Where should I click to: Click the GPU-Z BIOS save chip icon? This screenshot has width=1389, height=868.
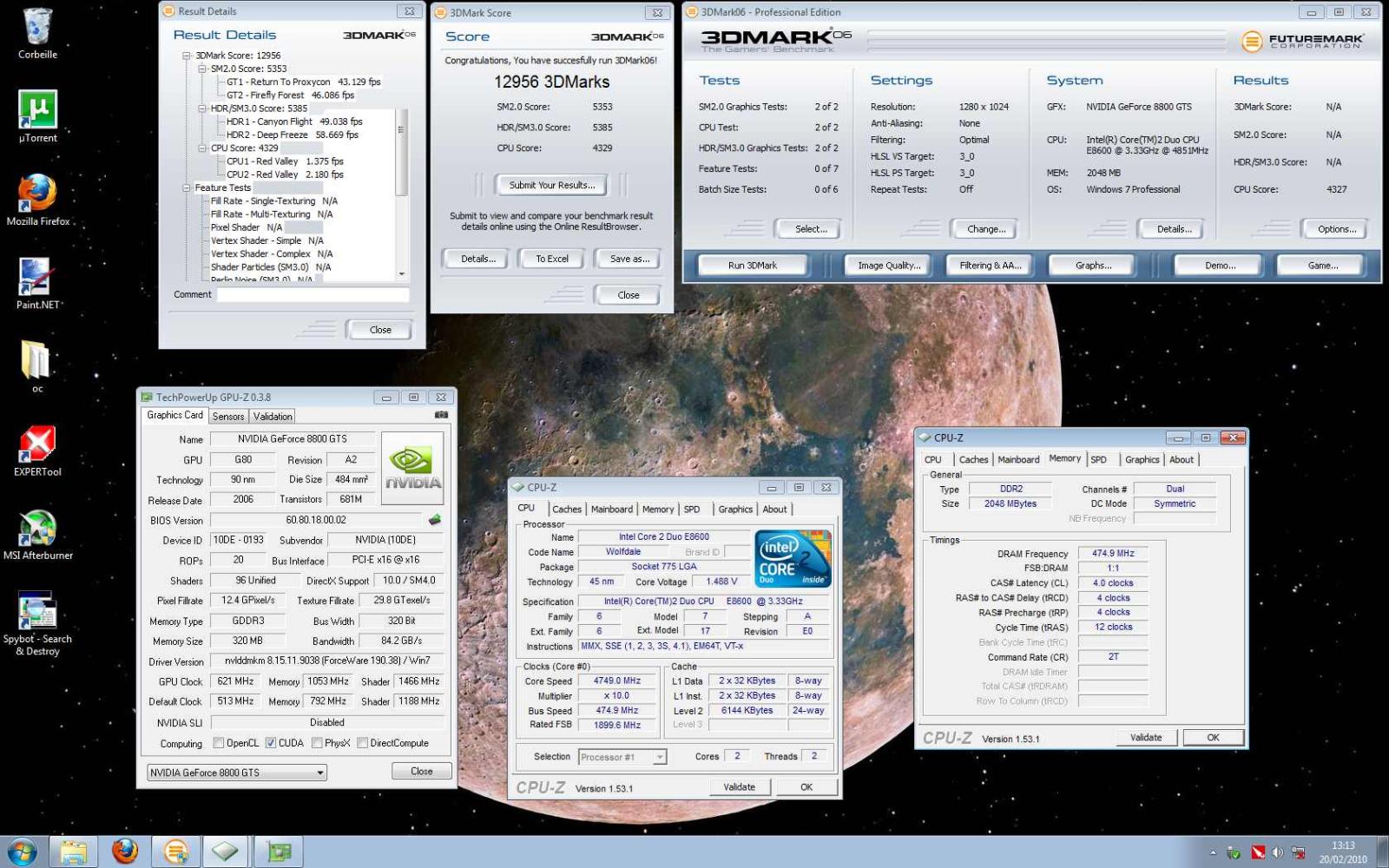coord(435,520)
